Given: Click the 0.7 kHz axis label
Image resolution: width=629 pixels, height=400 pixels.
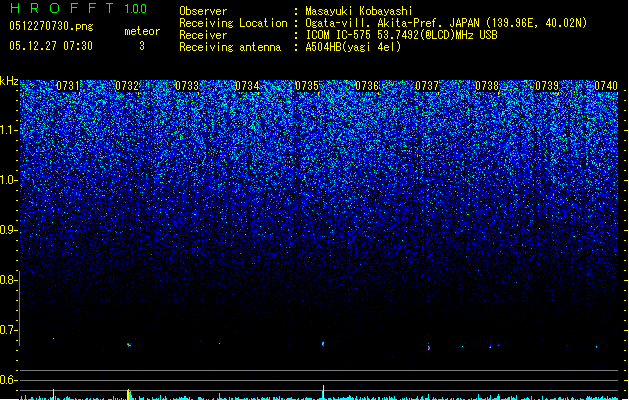Looking at the screenshot, I should click(8, 330).
